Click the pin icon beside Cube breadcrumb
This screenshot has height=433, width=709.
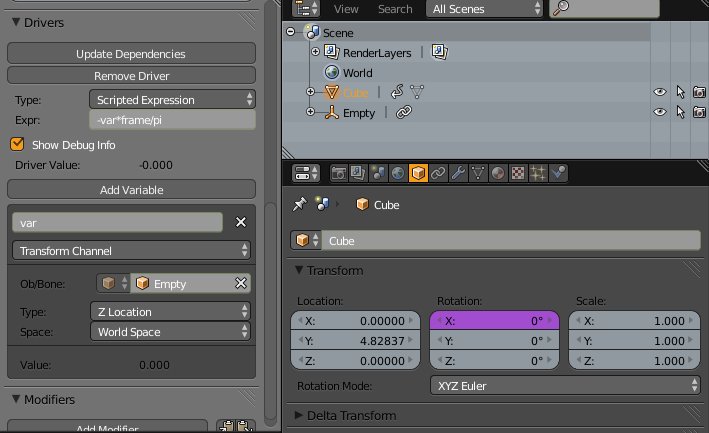[x=299, y=204]
